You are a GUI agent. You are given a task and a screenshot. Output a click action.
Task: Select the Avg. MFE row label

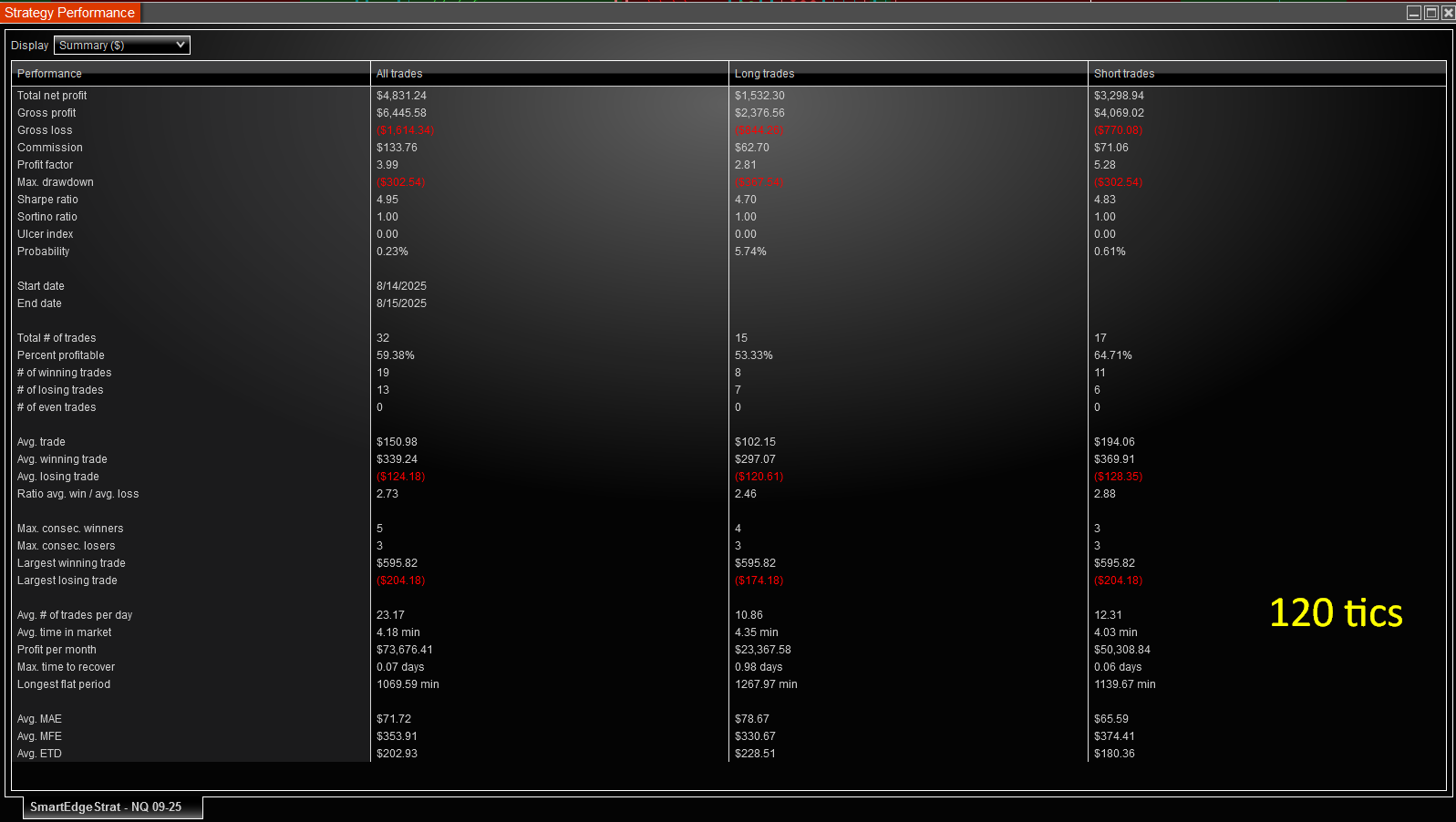pos(39,736)
